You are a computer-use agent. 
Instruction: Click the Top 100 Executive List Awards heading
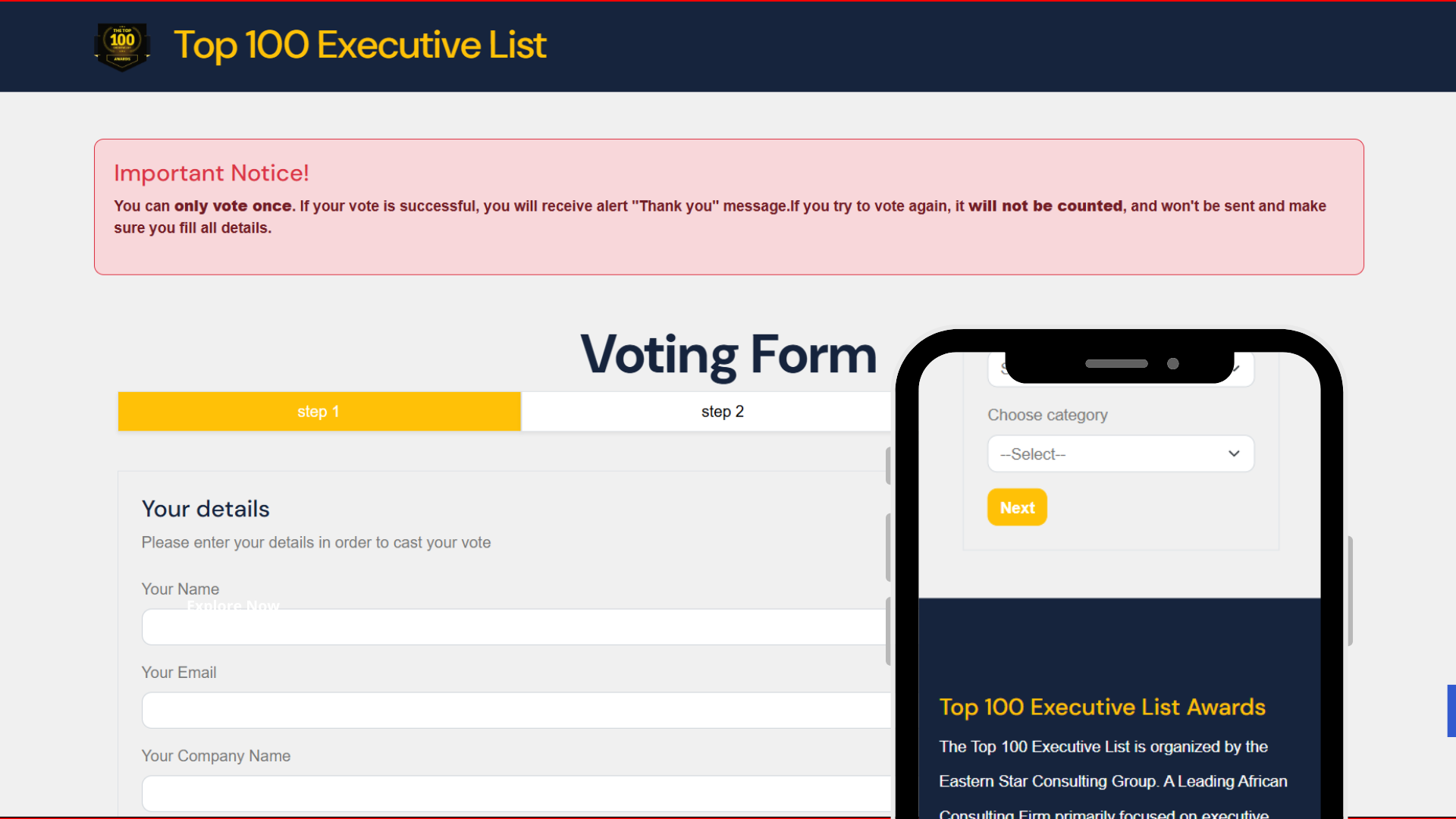point(1102,707)
